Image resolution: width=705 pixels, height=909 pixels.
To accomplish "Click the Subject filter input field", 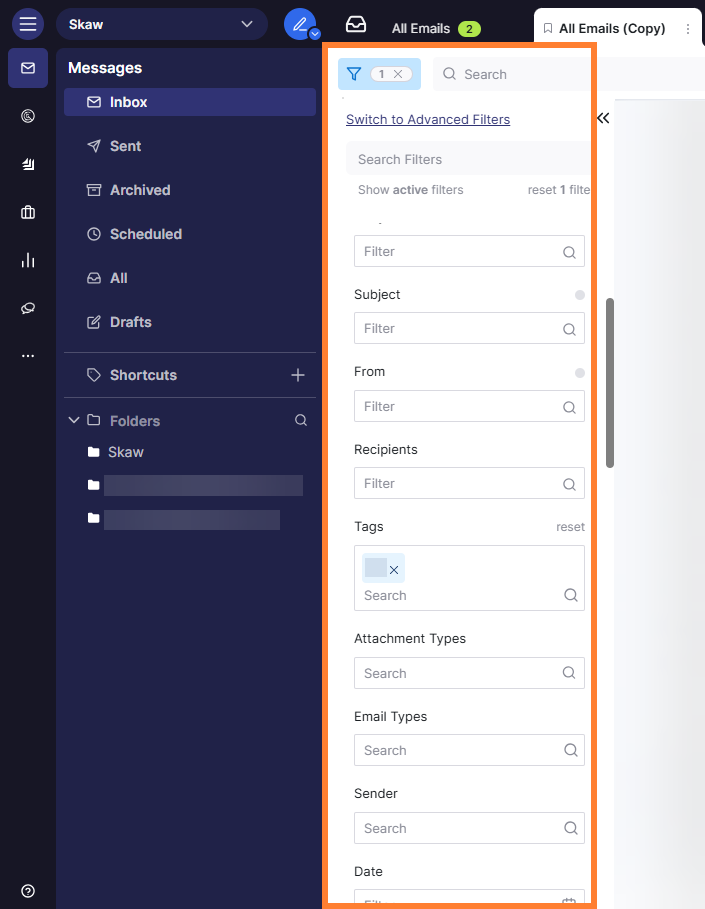I will [x=460, y=328].
